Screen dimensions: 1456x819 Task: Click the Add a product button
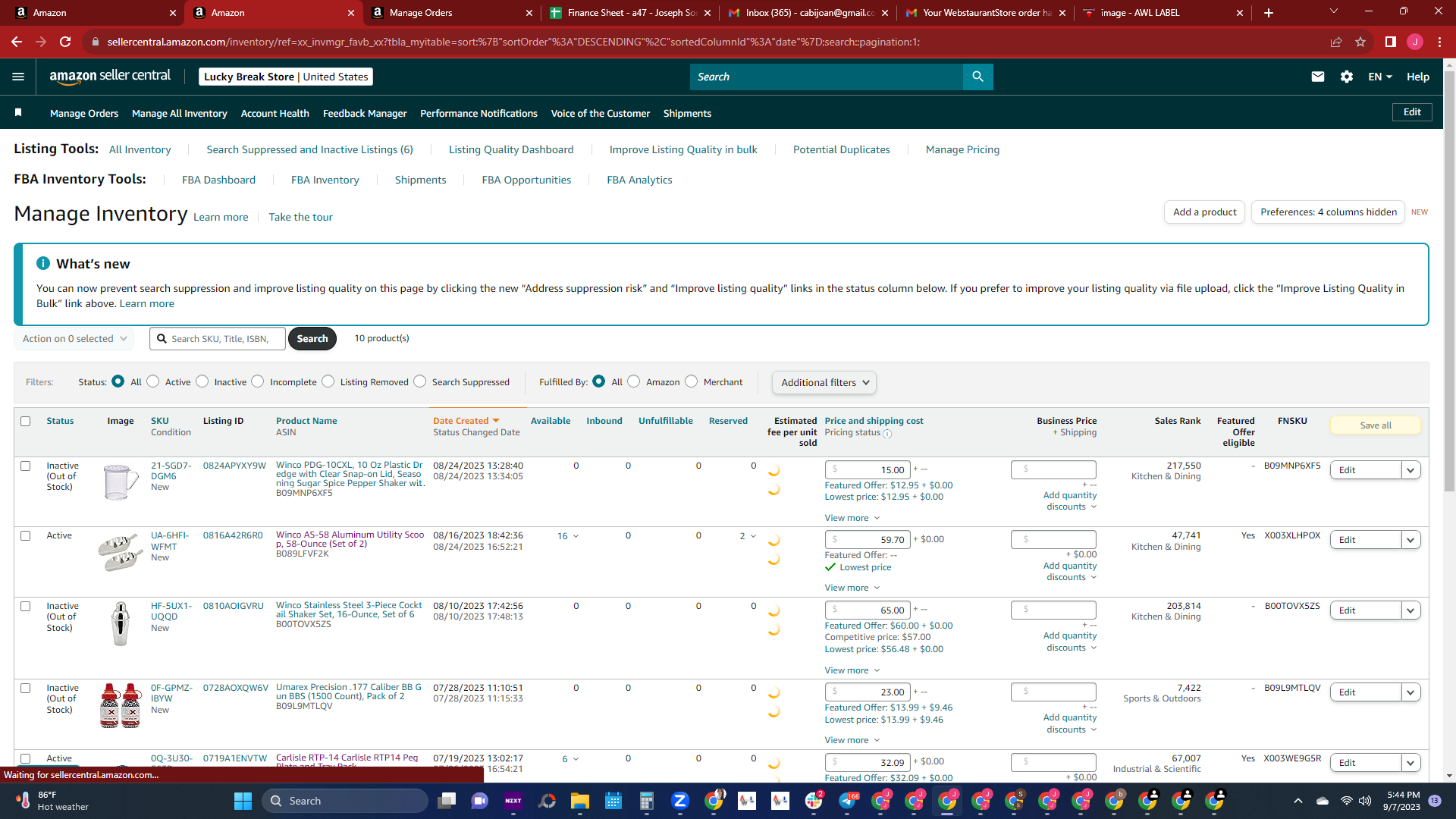[x=1204, y=212]
